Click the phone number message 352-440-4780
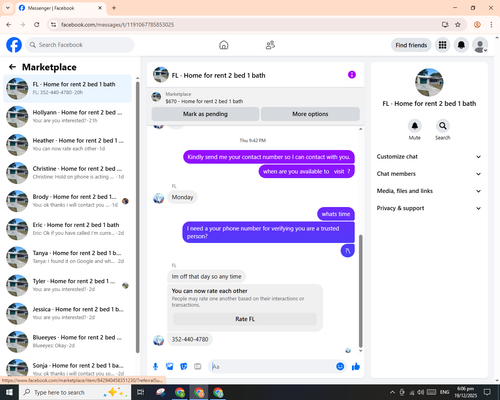The height and width of the screenshot is (400, 500). coord(190,339)
